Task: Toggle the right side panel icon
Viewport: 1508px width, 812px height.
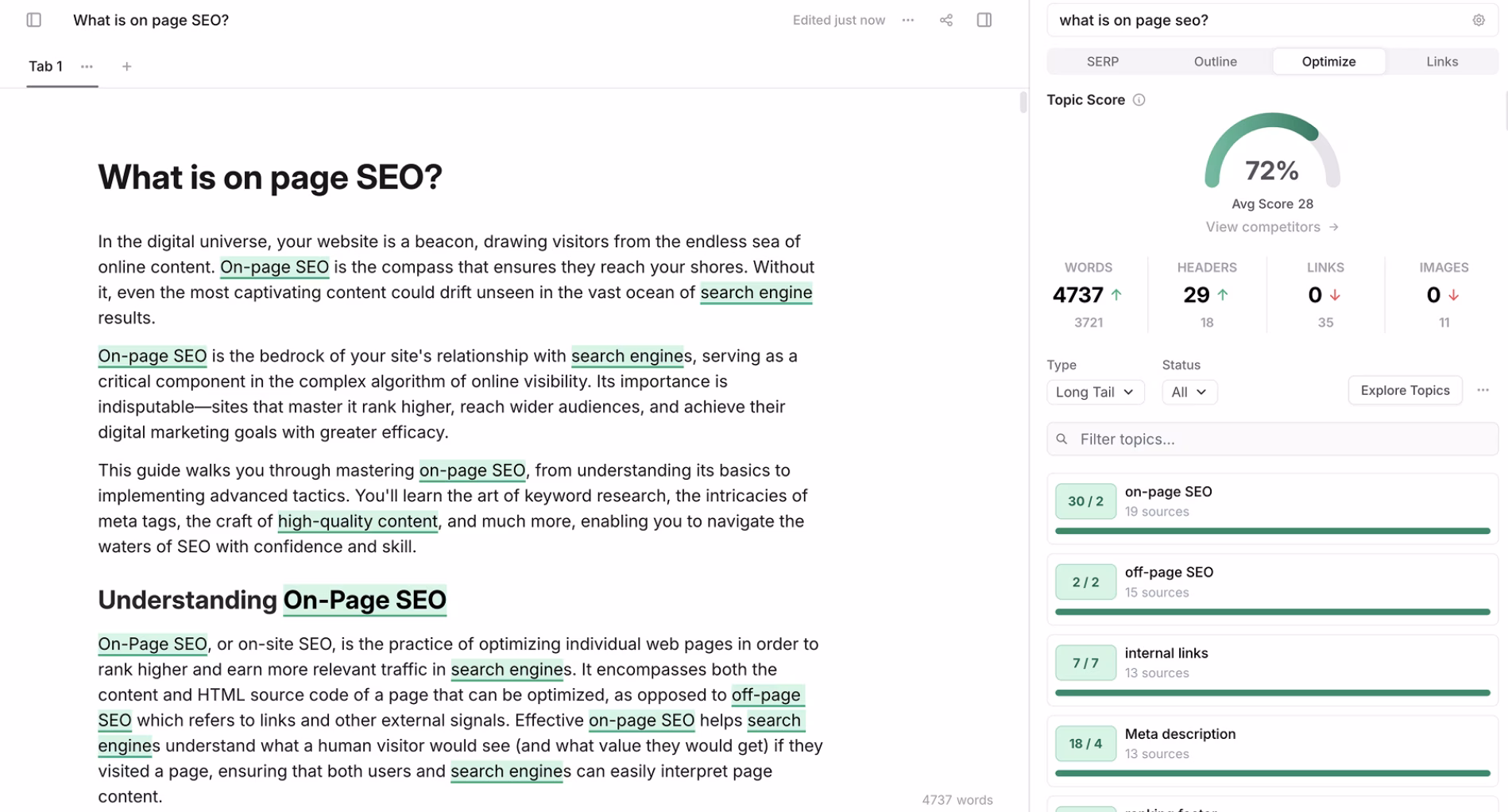Action: click(x=984, y=20)
